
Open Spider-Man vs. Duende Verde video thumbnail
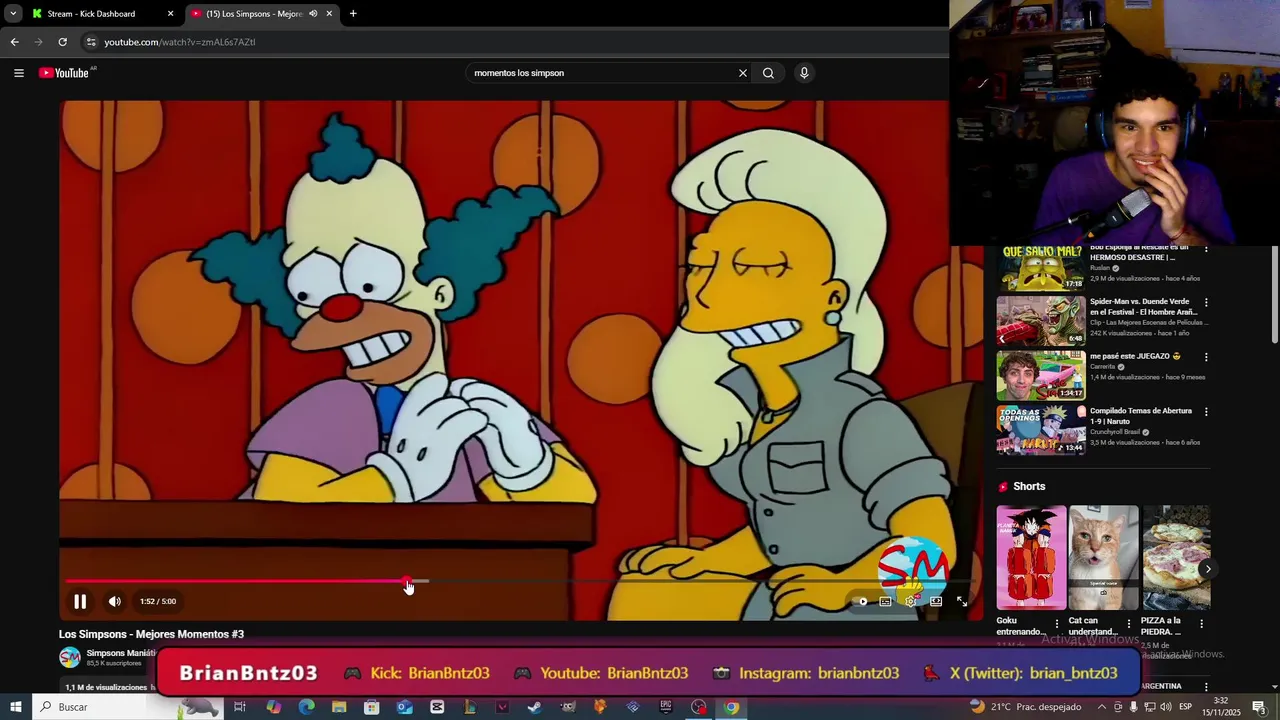click(1041, 320)
